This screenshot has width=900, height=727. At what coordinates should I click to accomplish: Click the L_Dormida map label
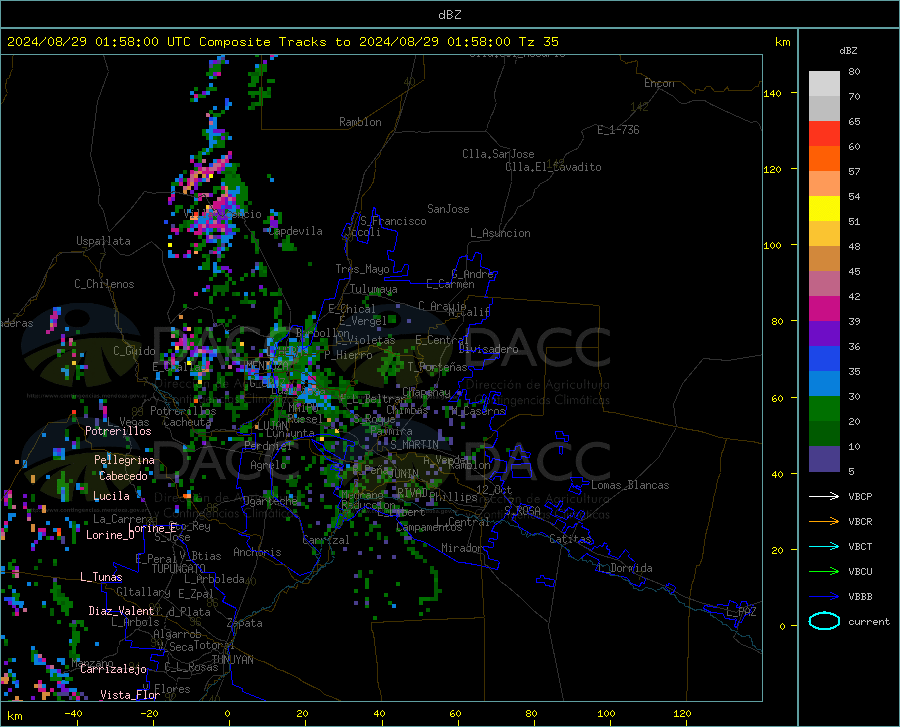pyautogui.click(x=626, y=568)
